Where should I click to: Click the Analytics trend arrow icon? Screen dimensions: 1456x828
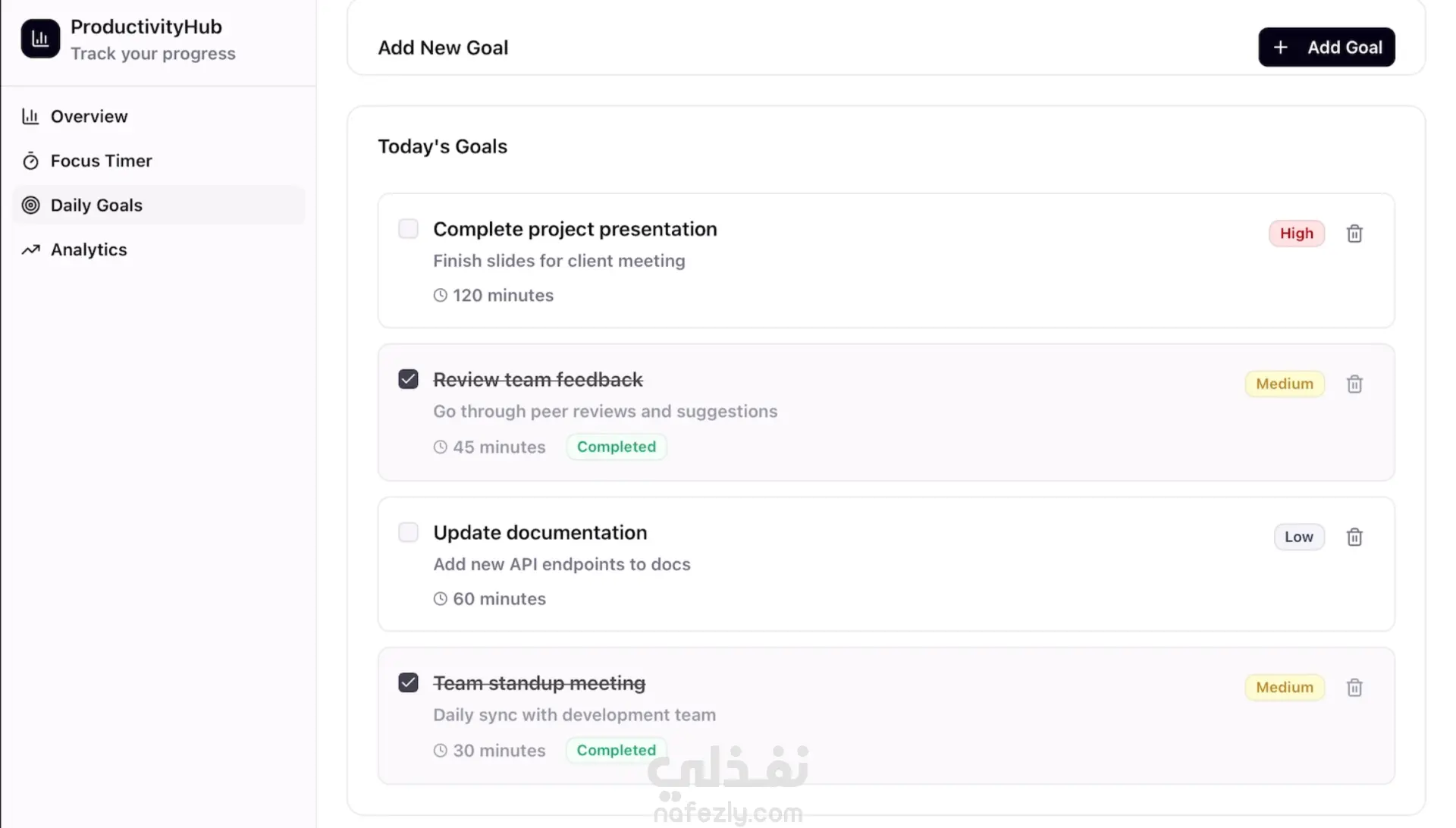pyautogui.click(x=30, y=249)
